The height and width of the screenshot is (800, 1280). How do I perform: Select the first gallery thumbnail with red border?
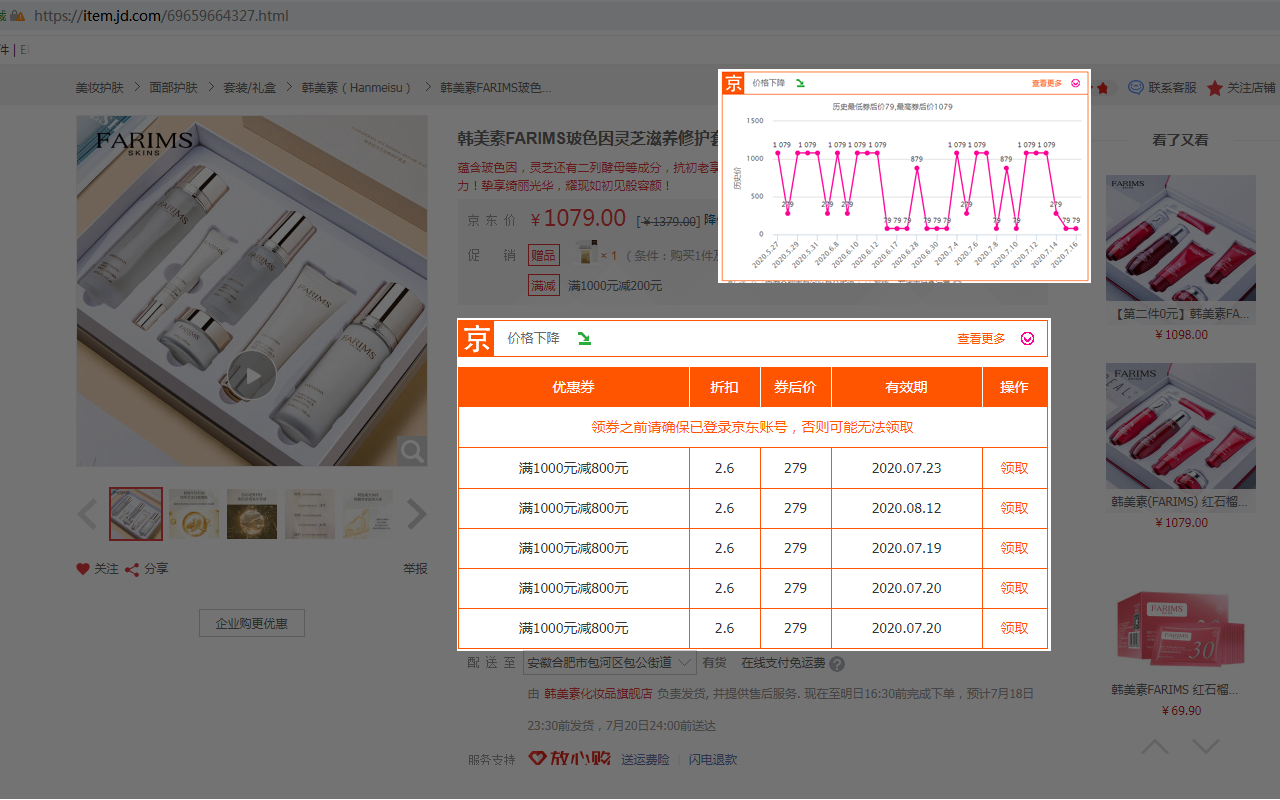136,514
